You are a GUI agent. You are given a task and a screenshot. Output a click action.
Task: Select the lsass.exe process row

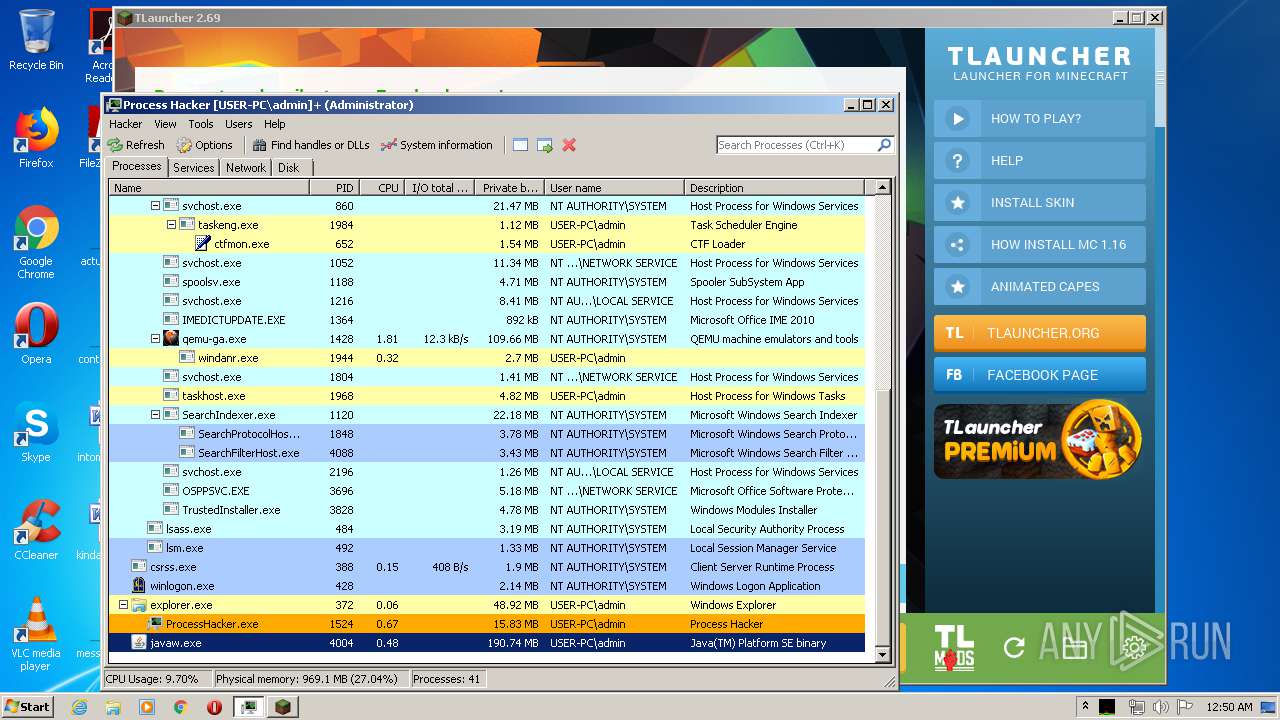[x=487, y=529]
